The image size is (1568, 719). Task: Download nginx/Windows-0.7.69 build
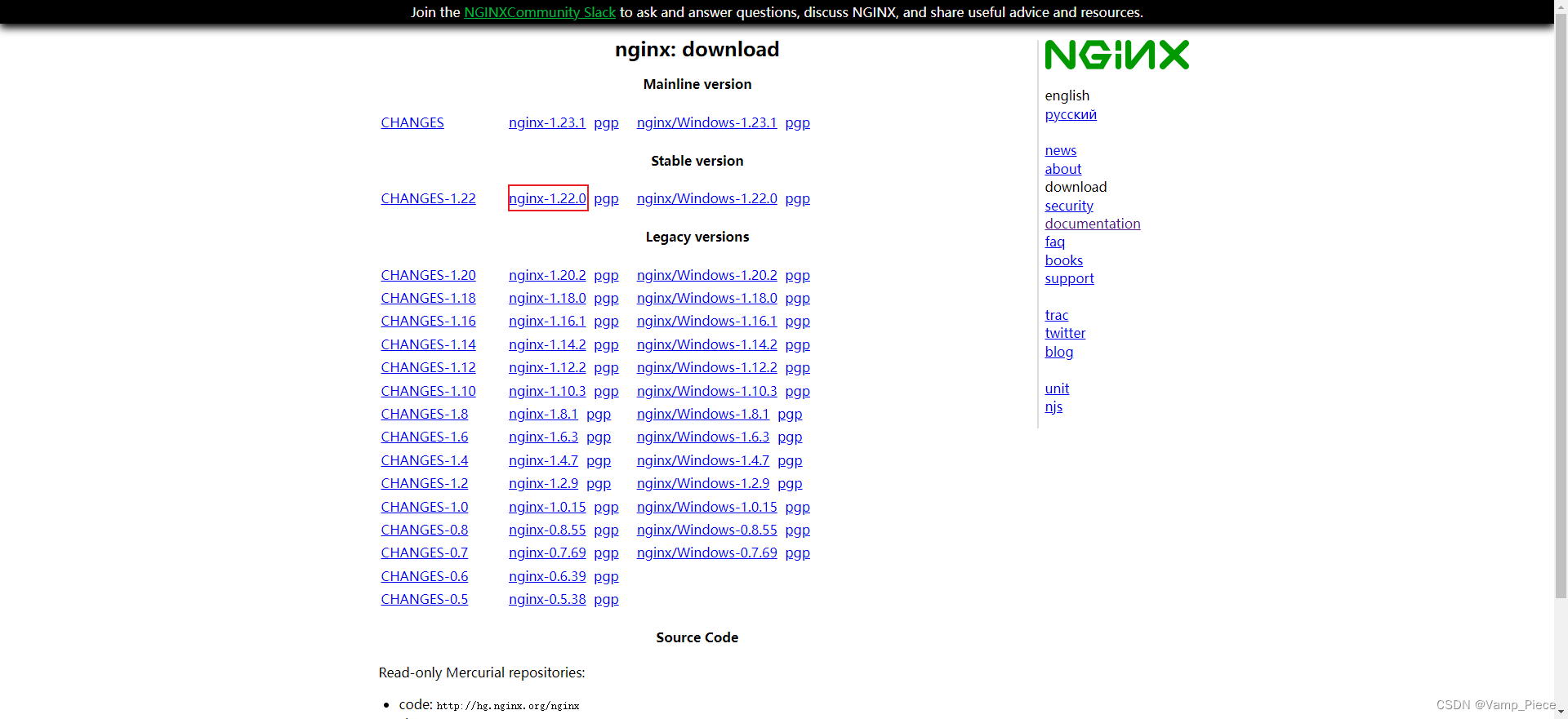click(x=707, y=553)
